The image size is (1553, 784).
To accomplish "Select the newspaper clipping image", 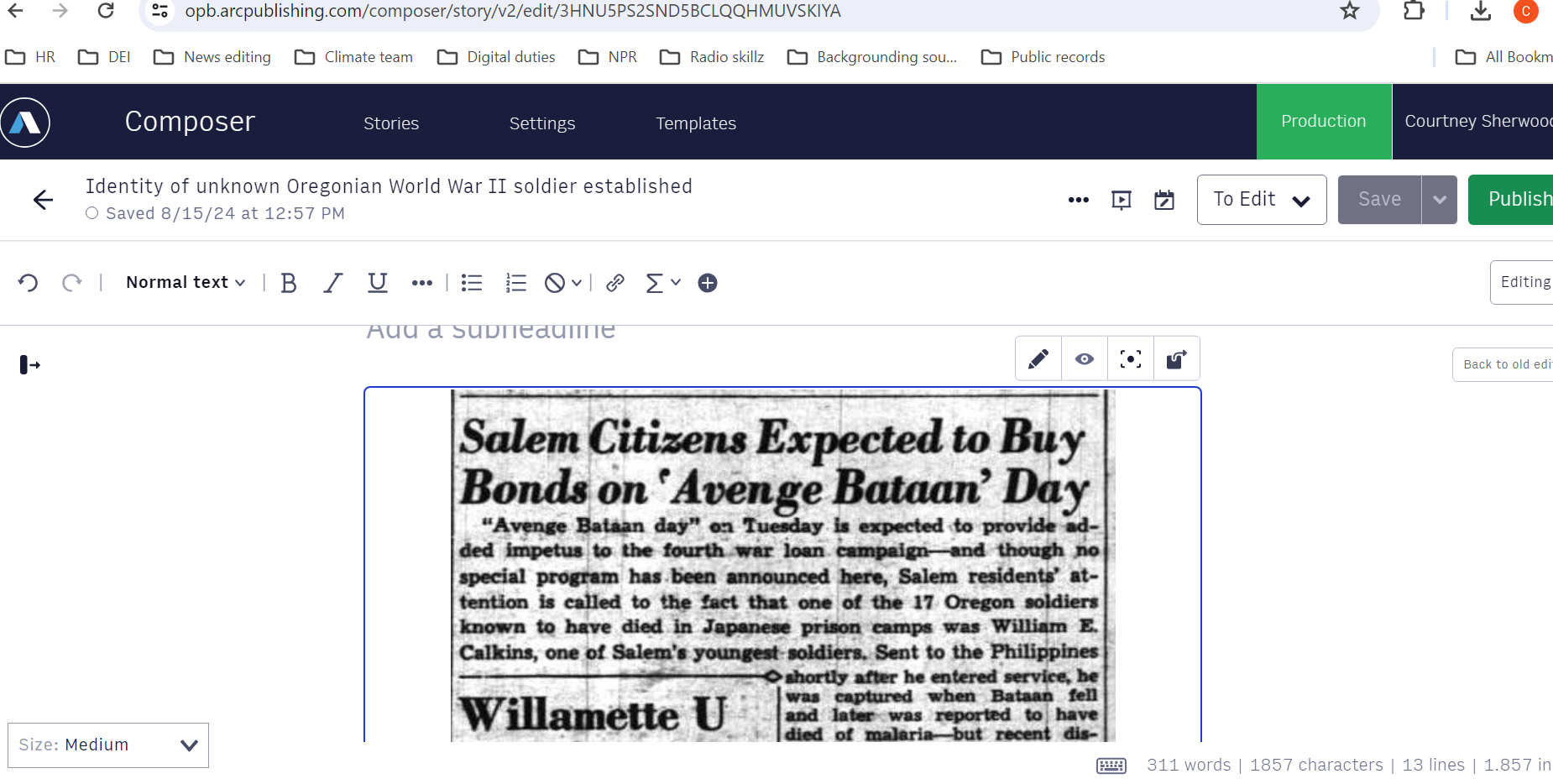I will [782, 565].
